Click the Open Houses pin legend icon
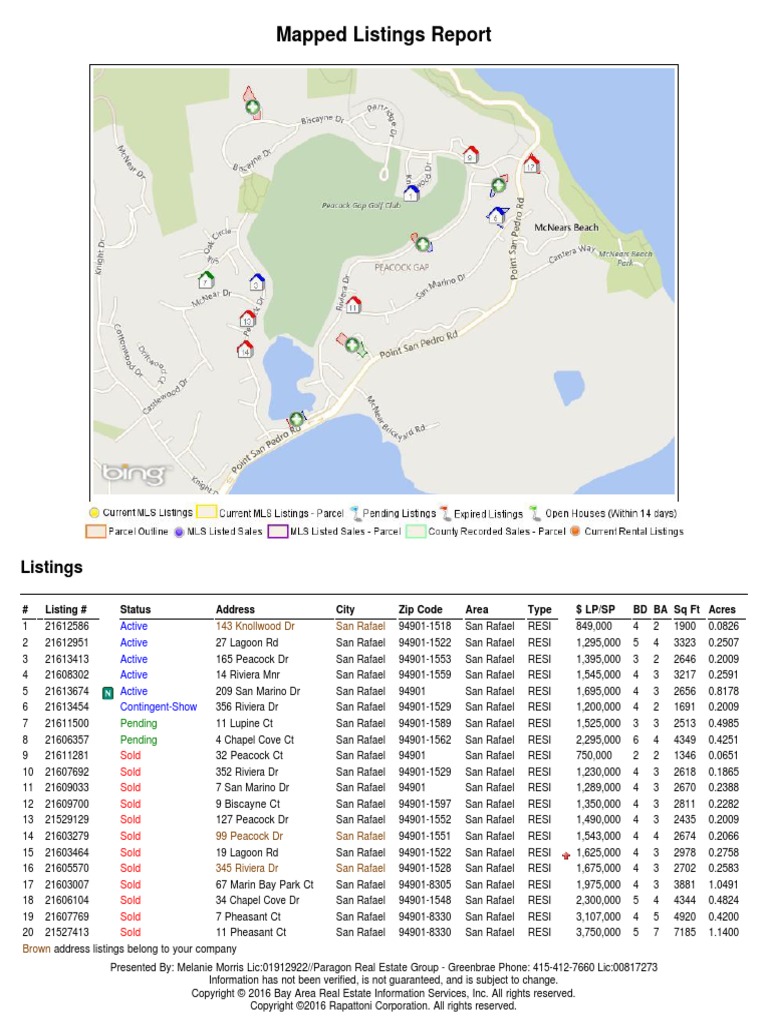 (536, 513)
